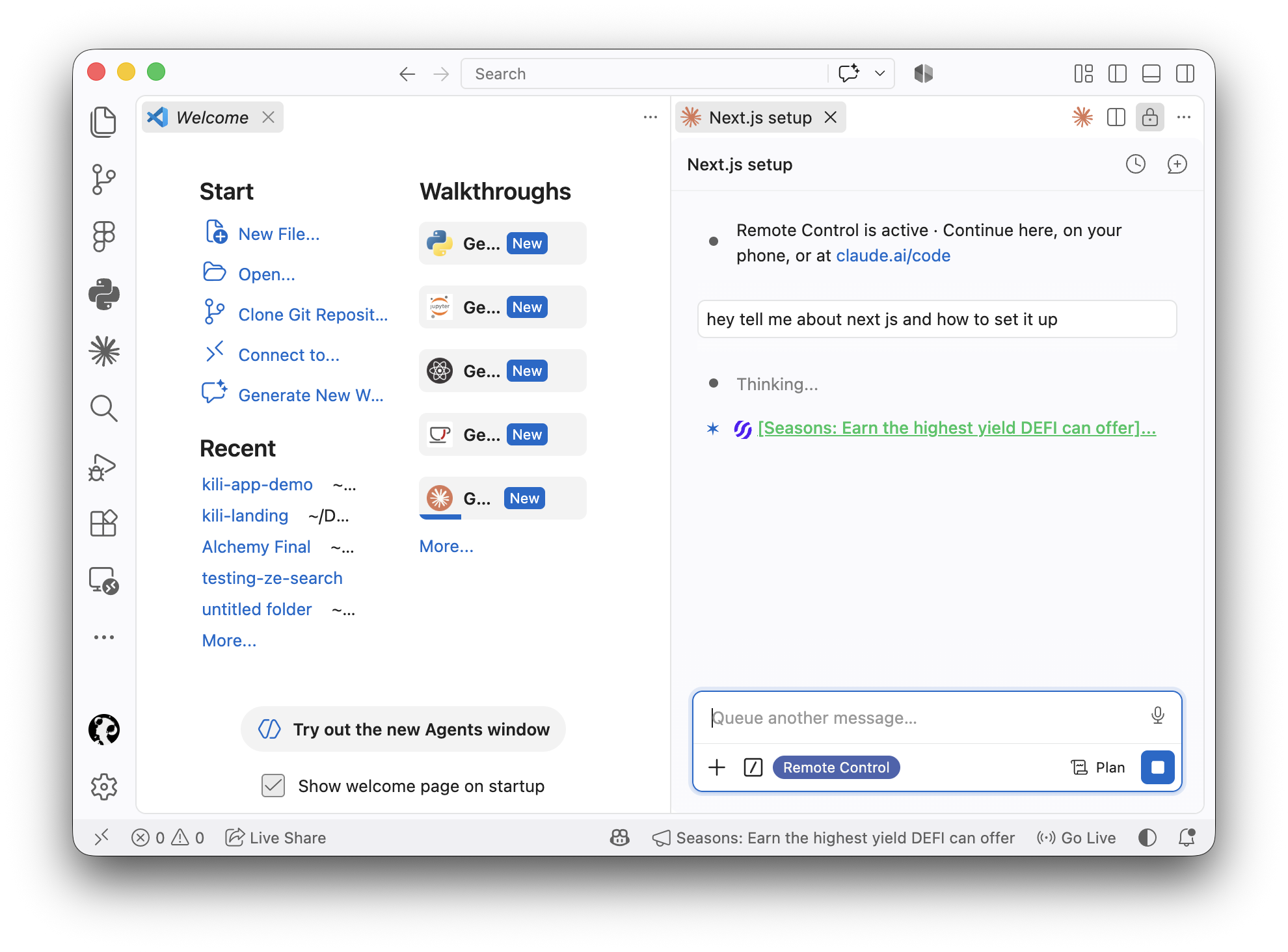Open the Remote Explorer view

click(x=103, y=580)
